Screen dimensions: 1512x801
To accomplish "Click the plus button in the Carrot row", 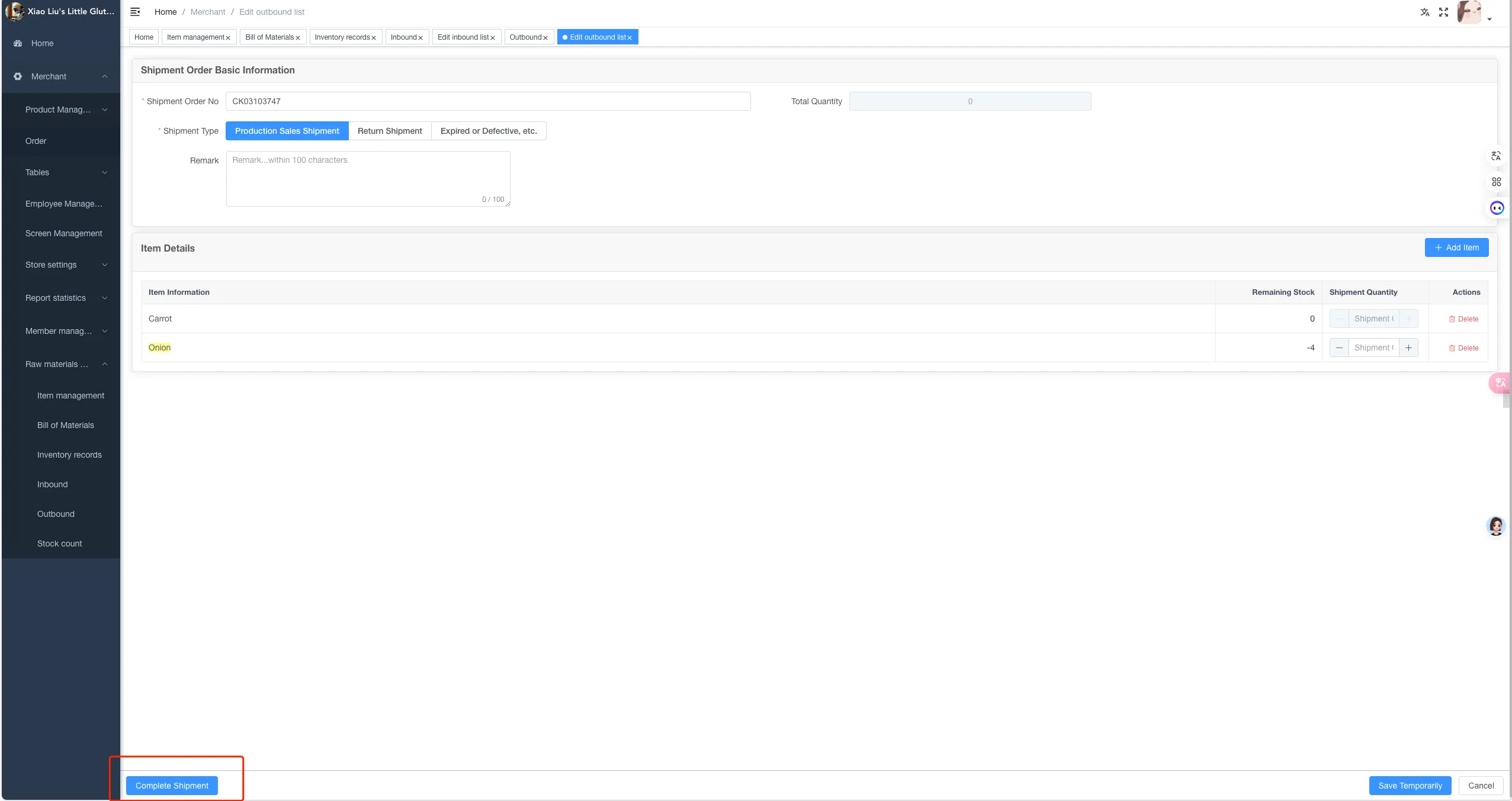I will [1408, 319].
